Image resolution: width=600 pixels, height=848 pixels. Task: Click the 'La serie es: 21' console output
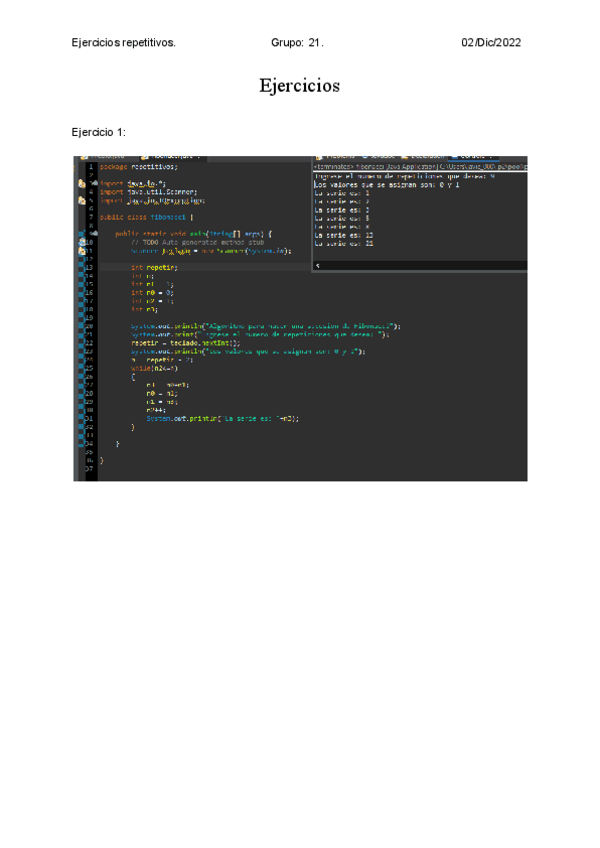(x=344, y=243)
